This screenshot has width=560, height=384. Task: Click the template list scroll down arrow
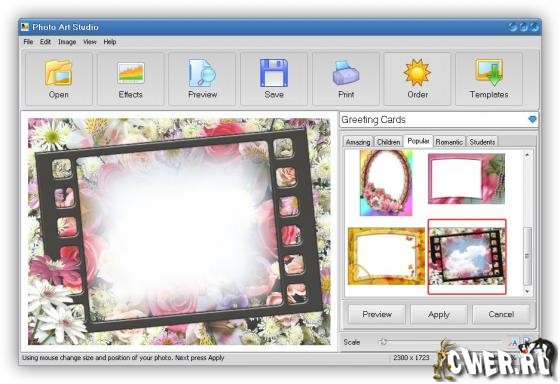pos(527,291)
